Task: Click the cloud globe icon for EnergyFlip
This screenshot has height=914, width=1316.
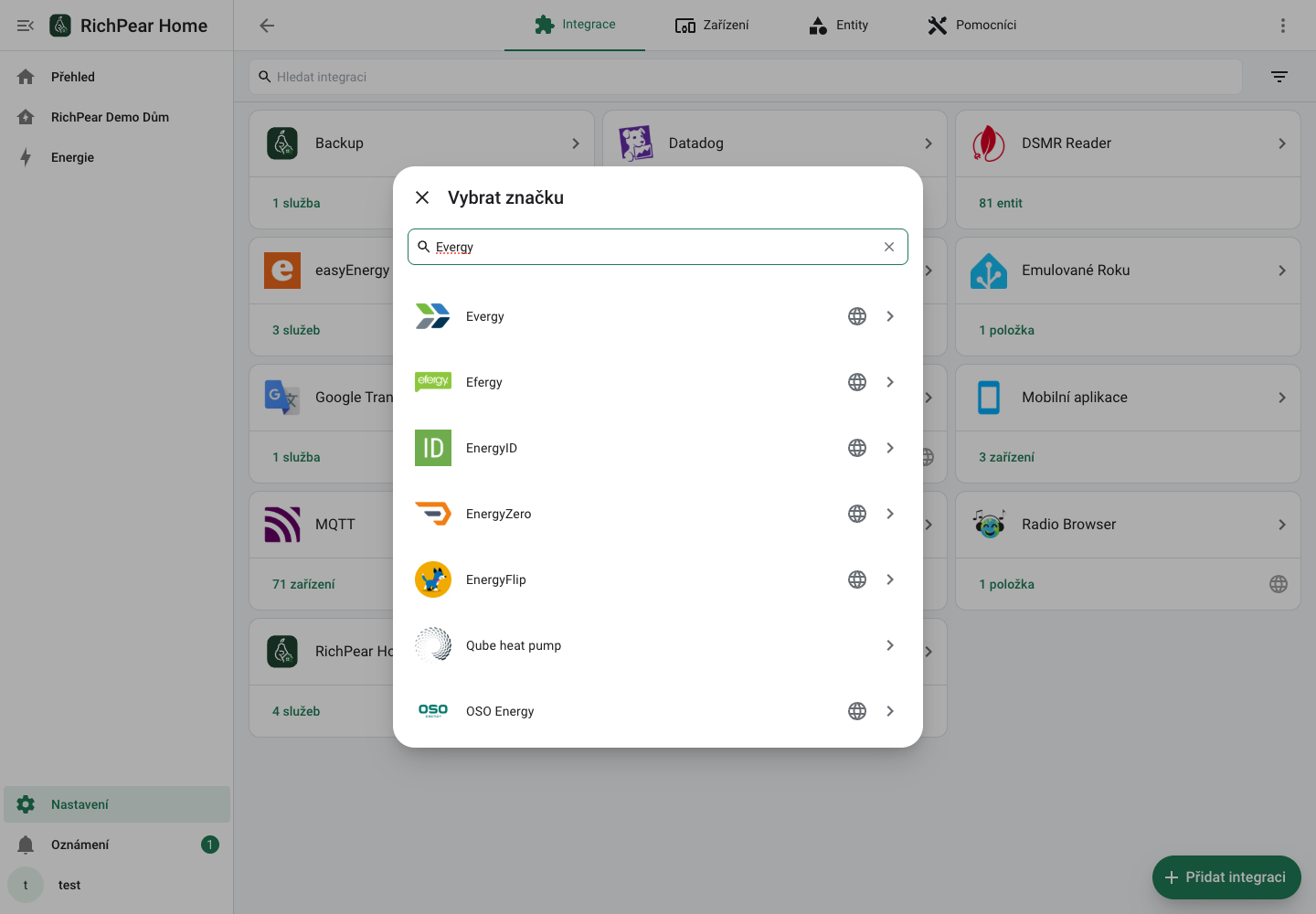Action: [x=857, y=579]
